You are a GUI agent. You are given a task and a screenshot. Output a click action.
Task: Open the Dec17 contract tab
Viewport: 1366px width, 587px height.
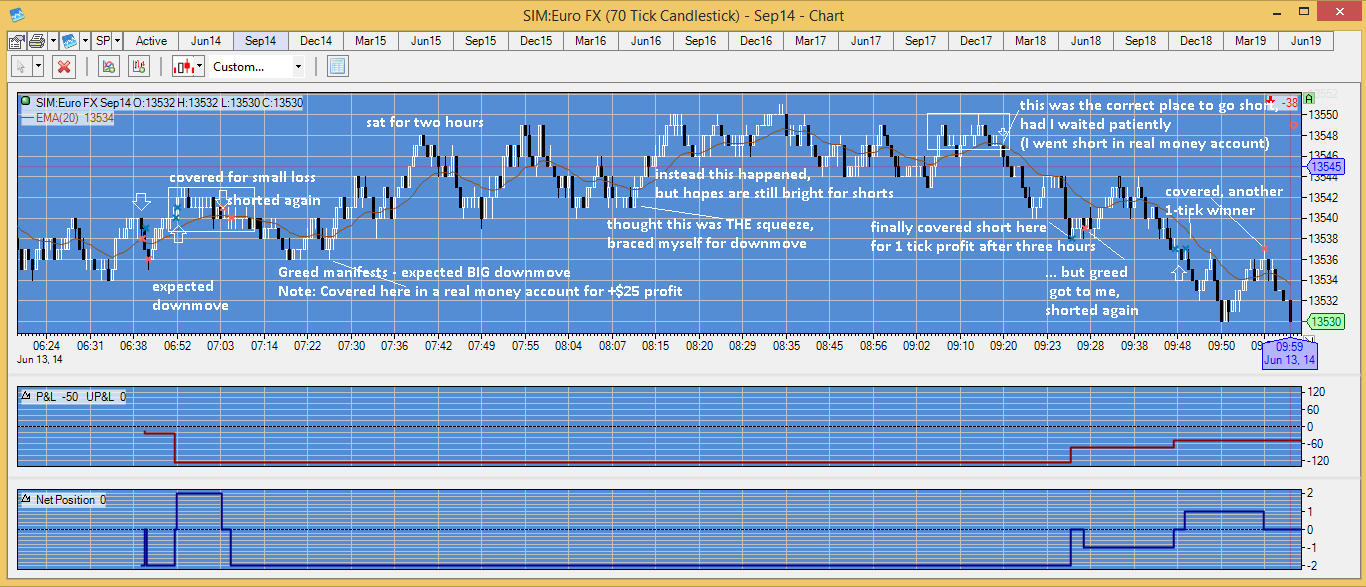pos(976,41)
